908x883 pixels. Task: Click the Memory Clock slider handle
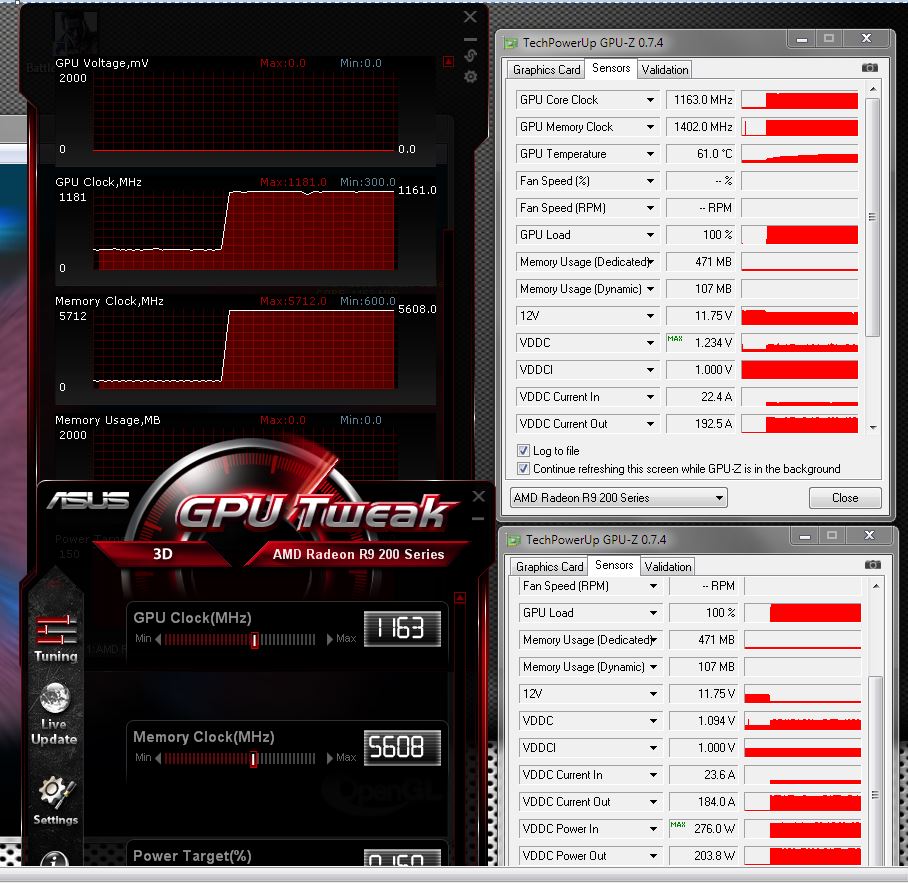[x=253, y=759]
